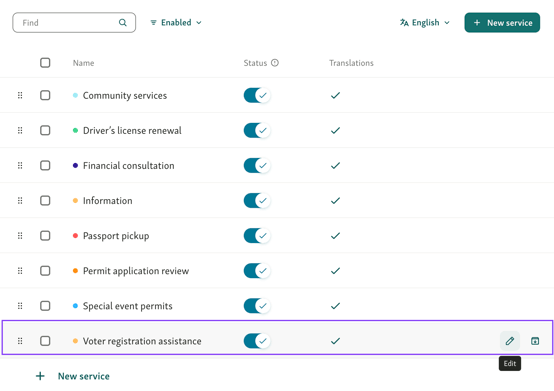
Task: Click drag handle icon for Community services
Action: (x=20, y=95)
